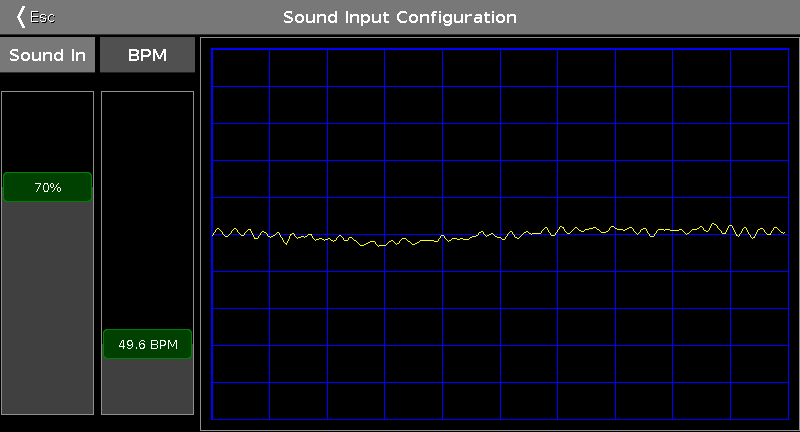
Task: Grab the 70% Sound In fader handle
Action: click(47, 187)
